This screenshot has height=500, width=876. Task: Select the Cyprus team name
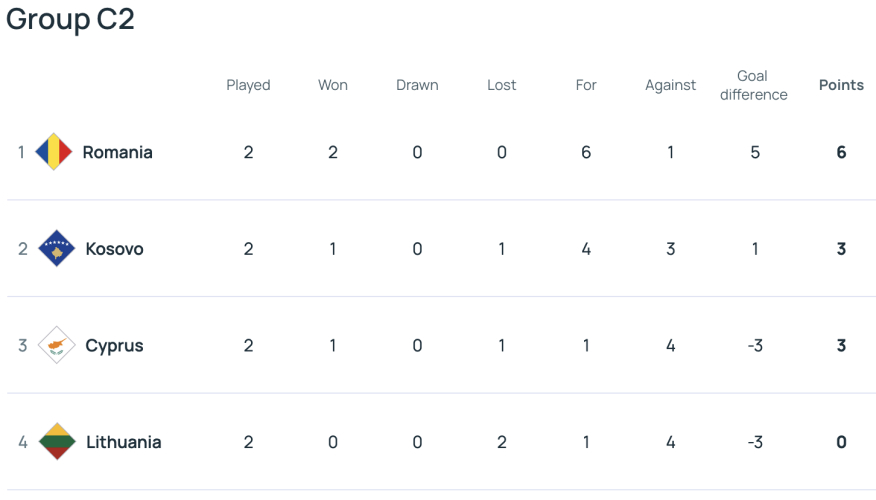click(x=114, y=346)
